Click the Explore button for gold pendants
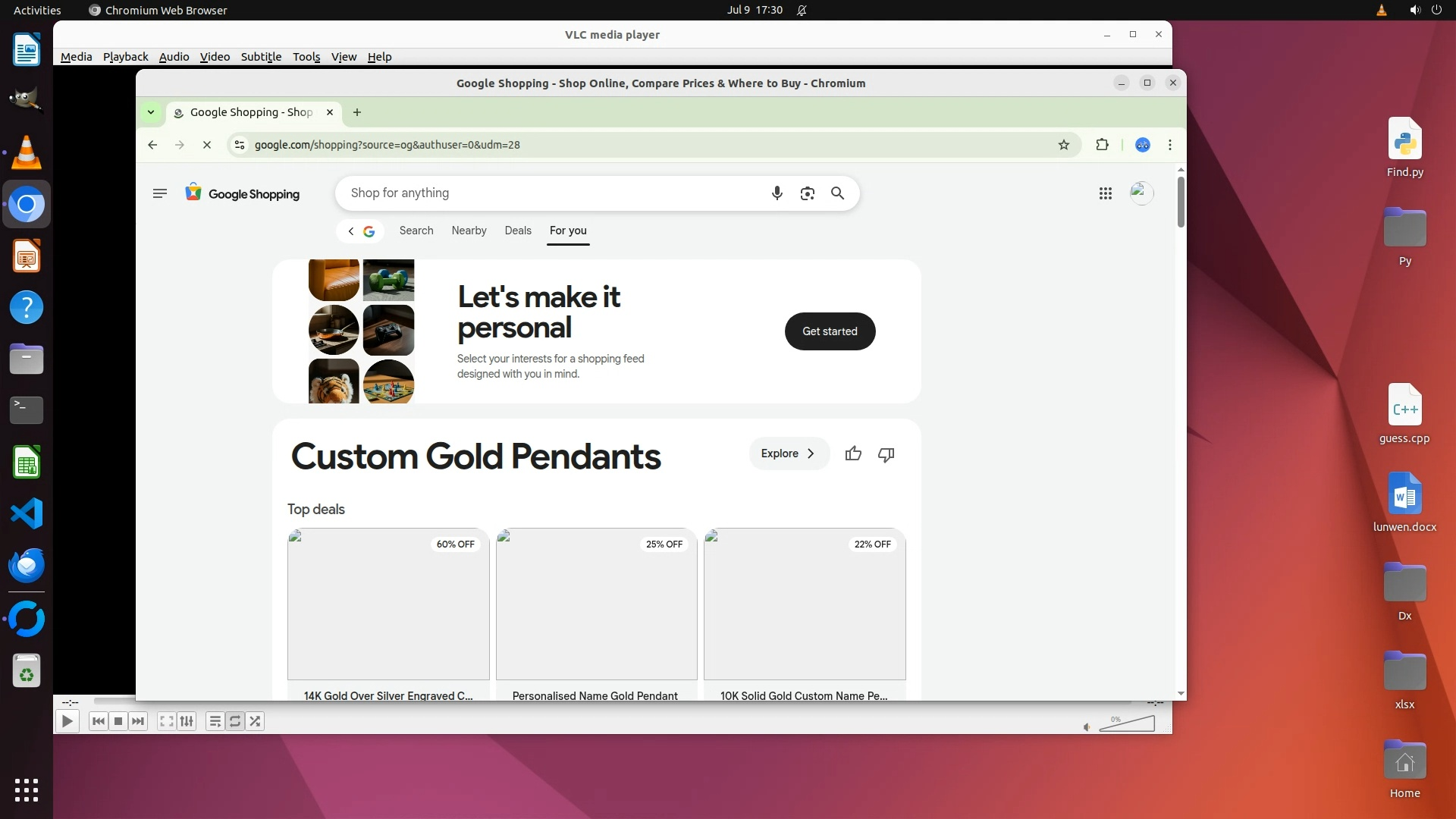The height and width of the screenshot is (819, 1456). 788,453
